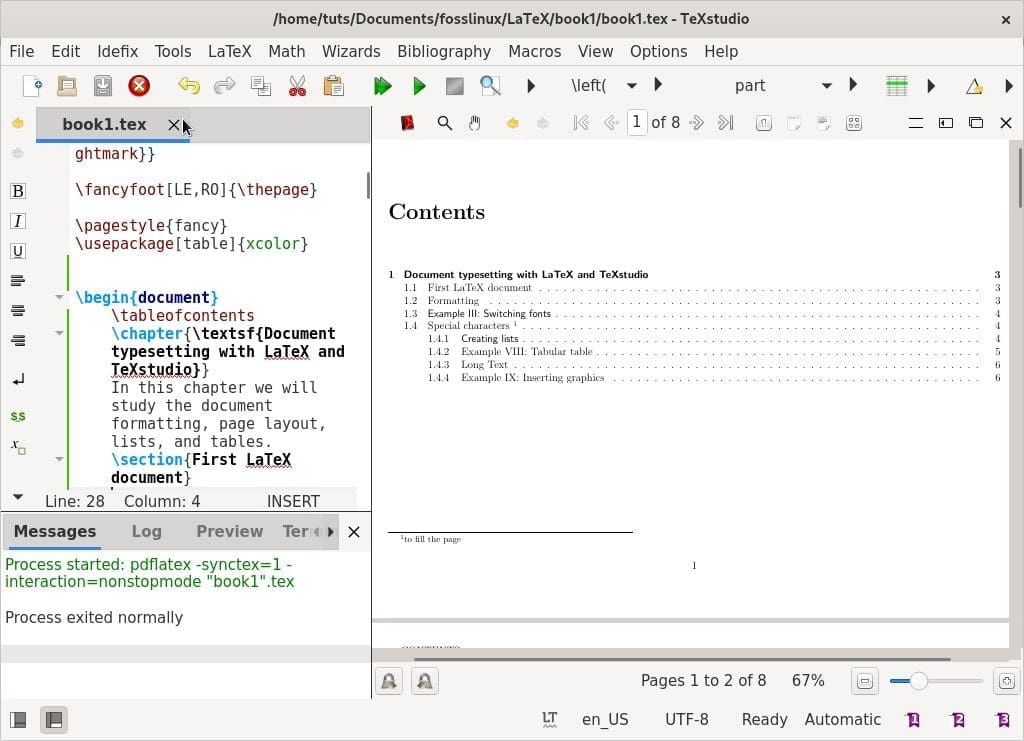The width and height of the screenshot is (1024, 741).
Task: Open the Automatic root-document selector in the status bar
Action: [842, 719]
